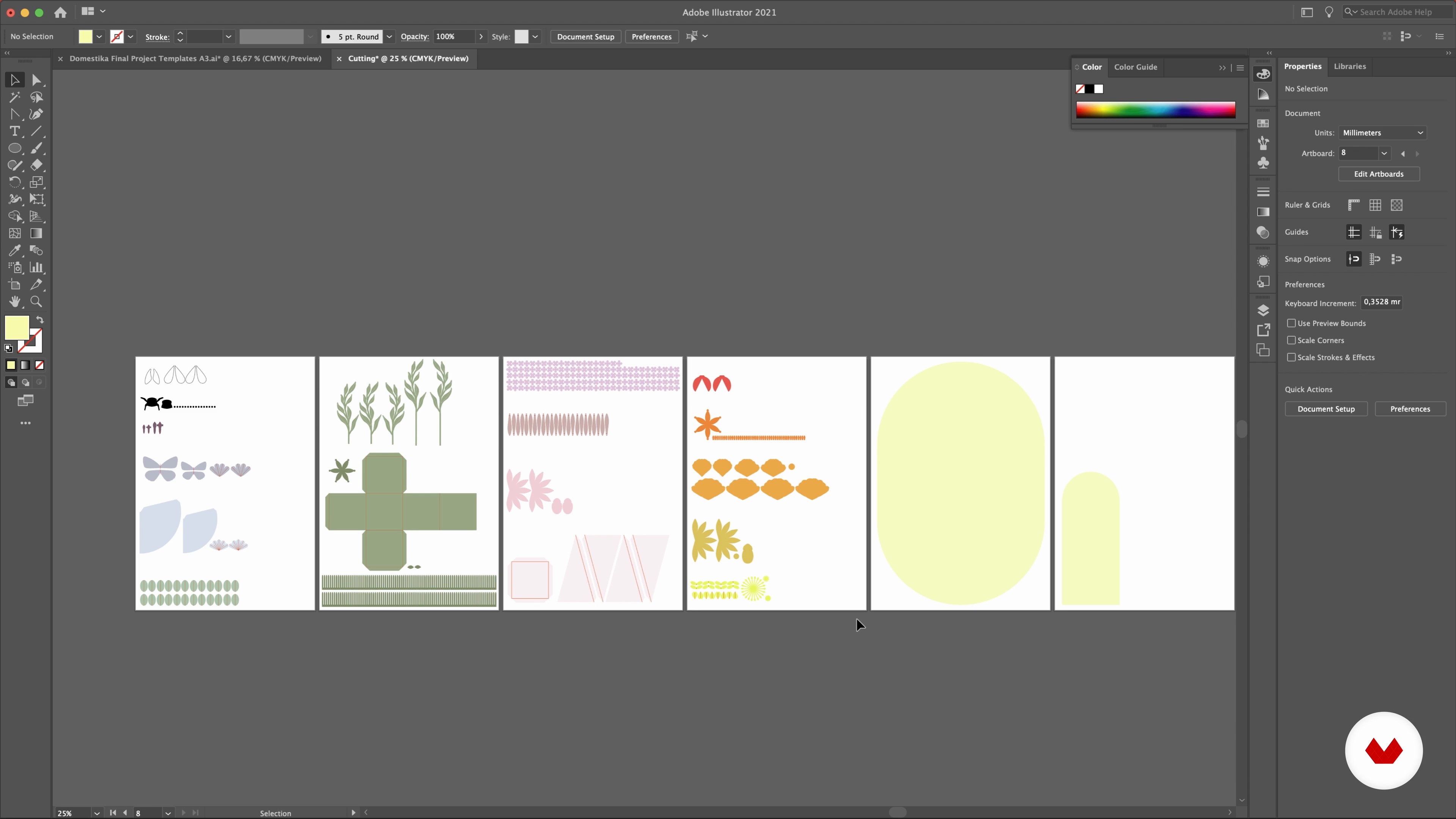The image size is (1456, 819).
Task: Expand the Artboard number dropdown
Action: pyautogui.click(x=1384, y=153)
